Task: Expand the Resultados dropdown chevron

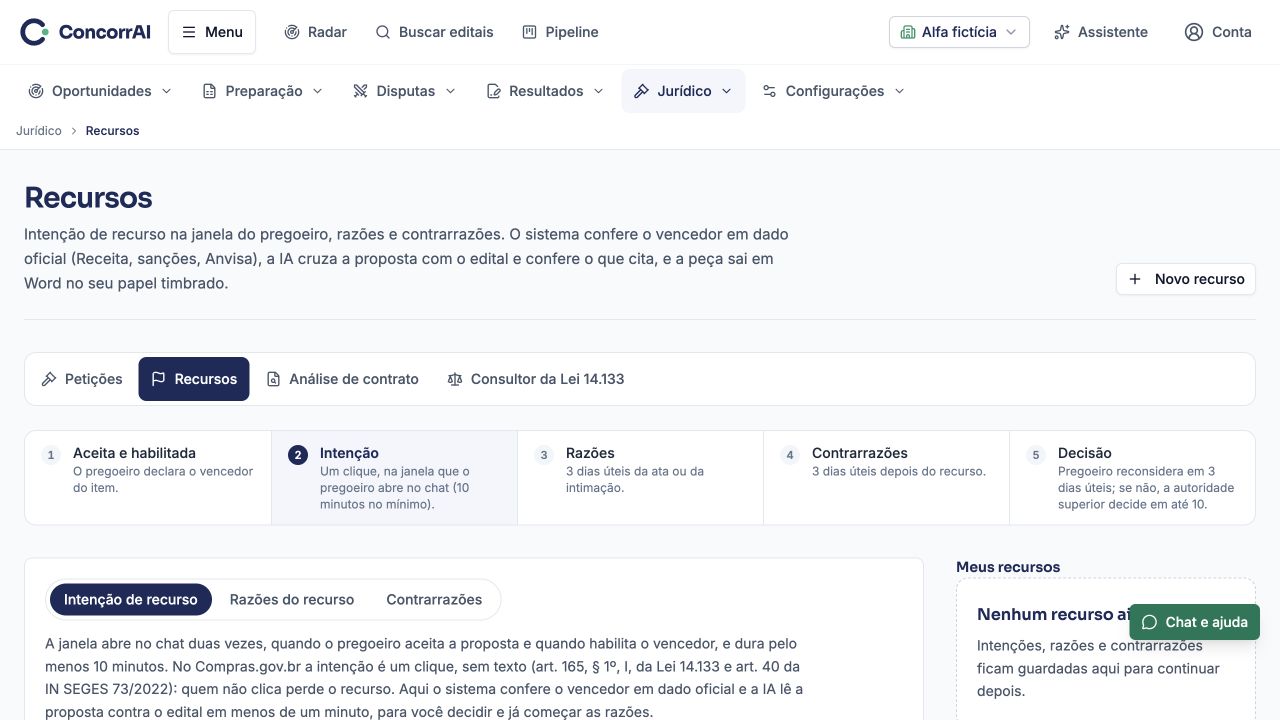Action: (598, 91)
